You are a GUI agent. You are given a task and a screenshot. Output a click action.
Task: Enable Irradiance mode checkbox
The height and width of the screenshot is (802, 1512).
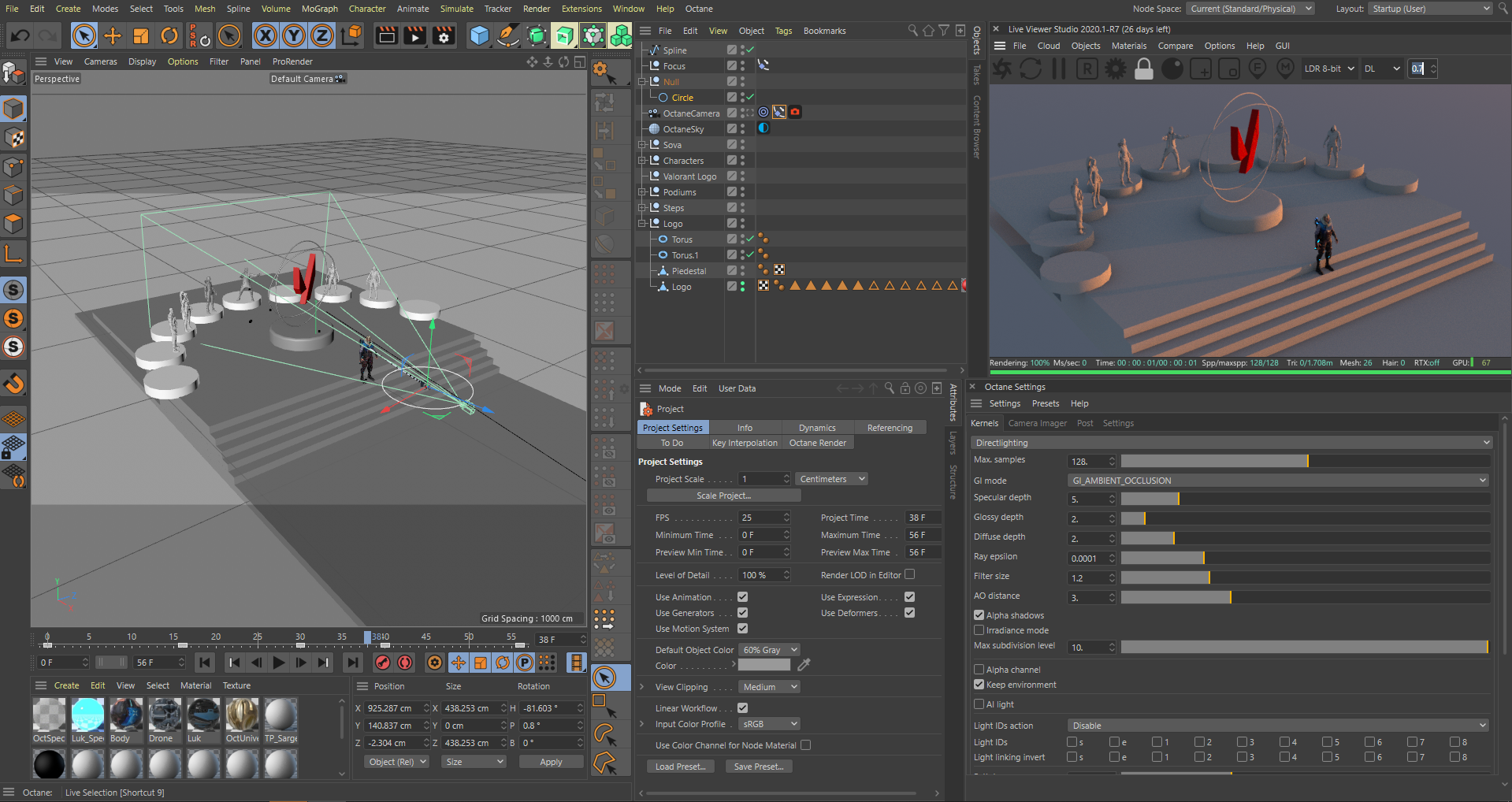pos(979,630)
